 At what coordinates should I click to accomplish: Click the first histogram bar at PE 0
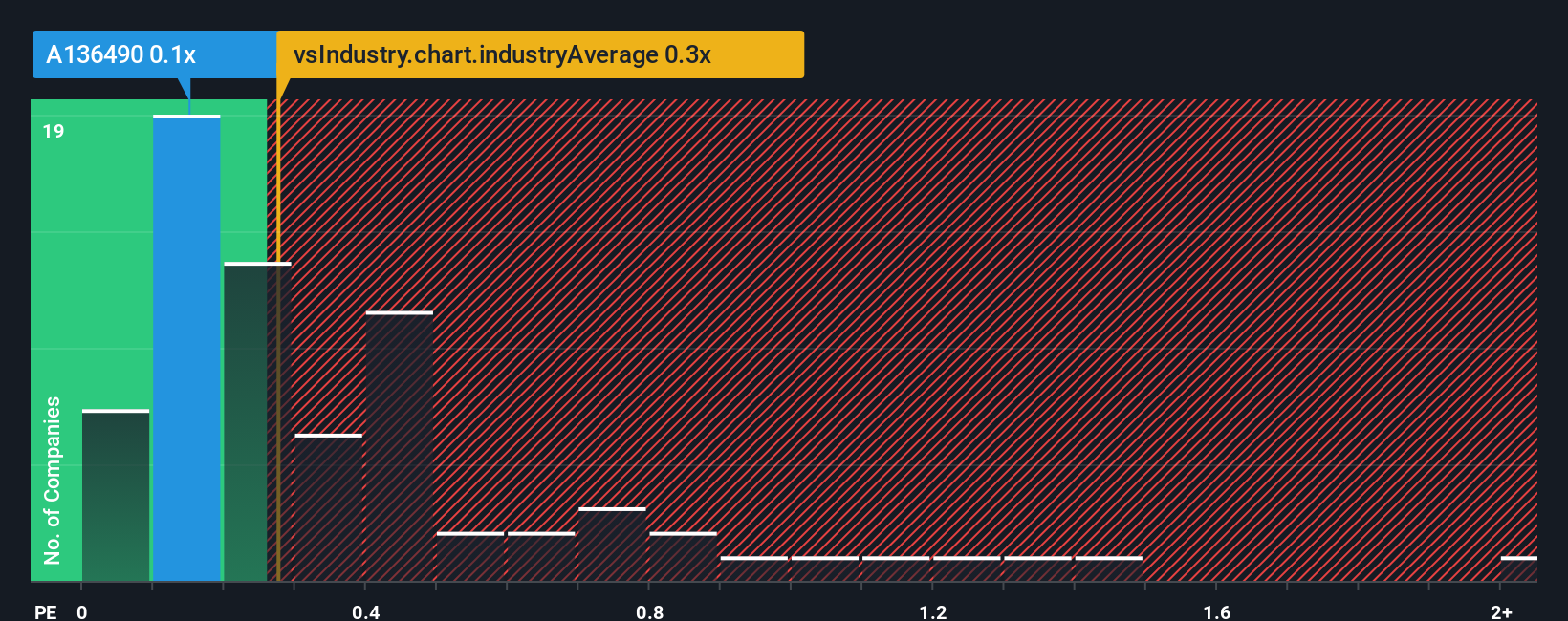click(x=116, y=496)
